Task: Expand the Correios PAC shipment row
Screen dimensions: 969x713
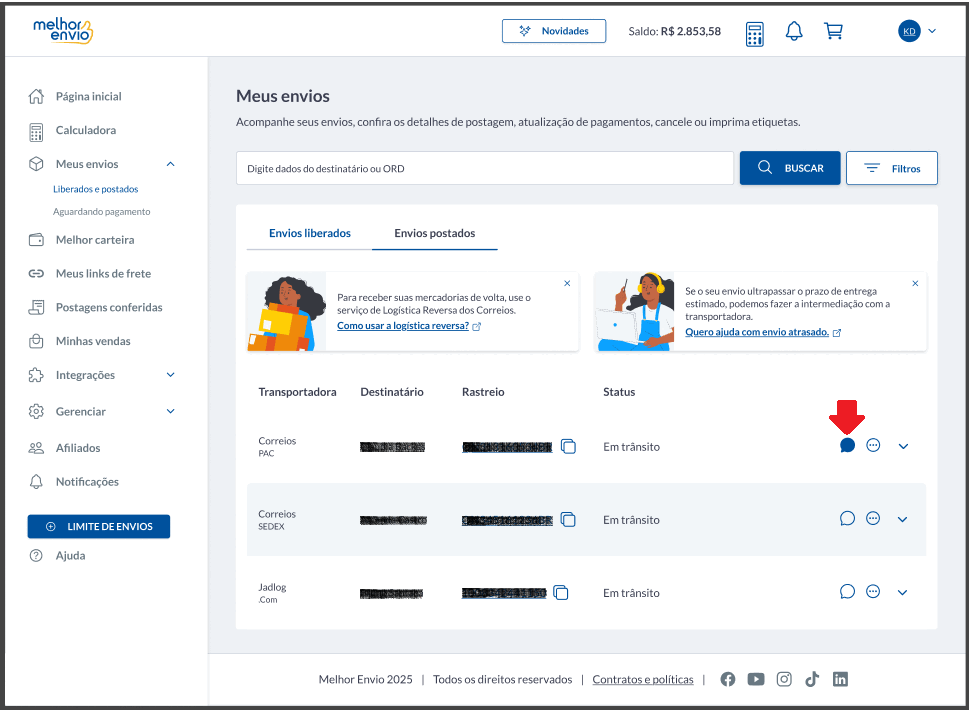Action: click(903, 446)
